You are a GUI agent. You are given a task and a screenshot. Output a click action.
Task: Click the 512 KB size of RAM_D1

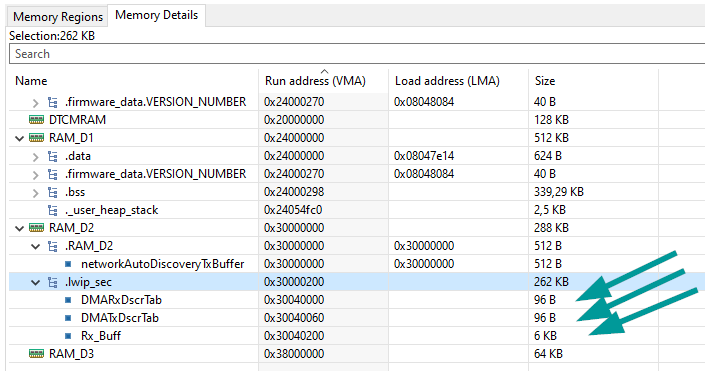tap(551, 138)
